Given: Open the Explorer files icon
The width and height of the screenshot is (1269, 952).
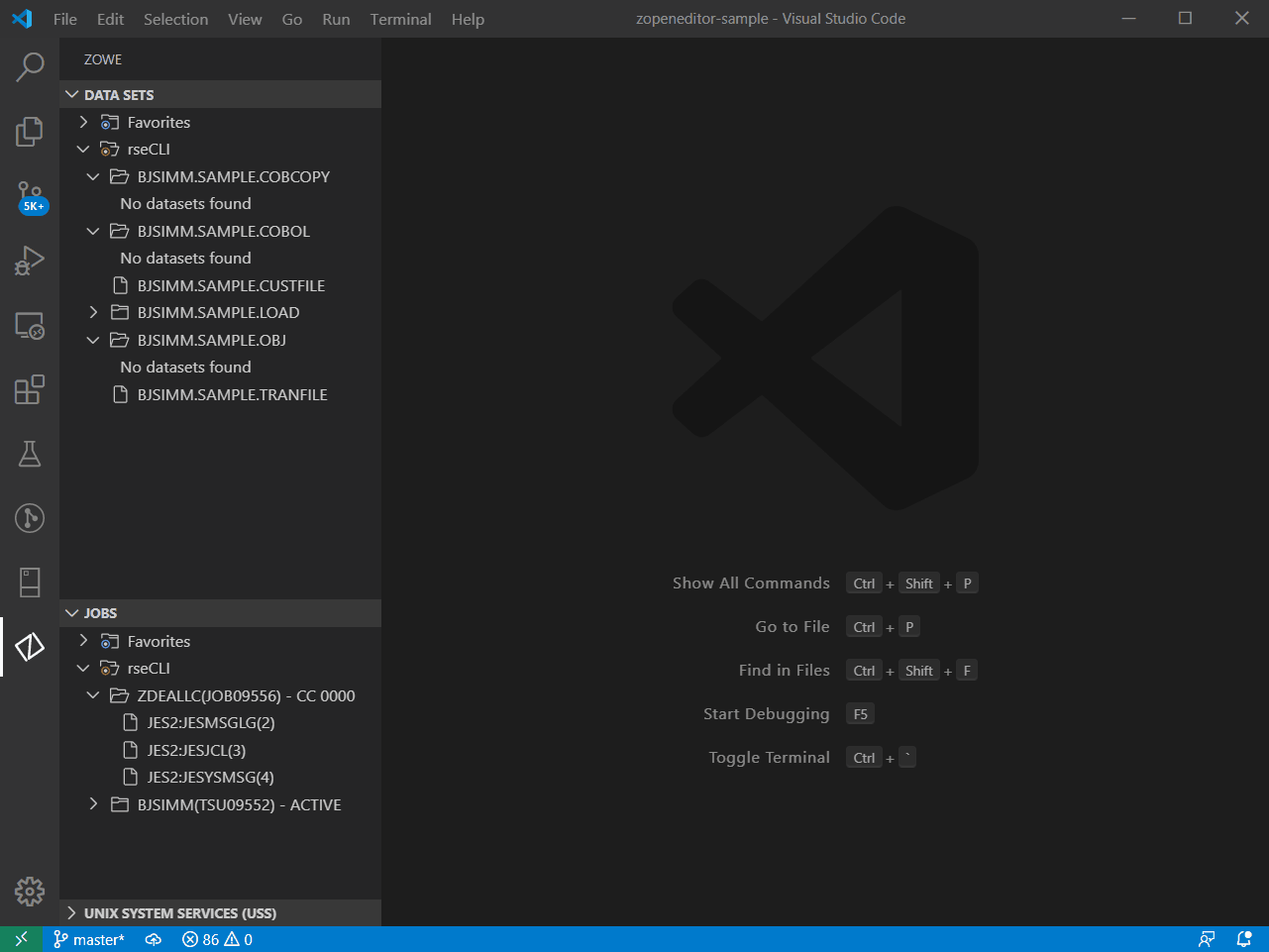Looking at the screenshot, I should tap(30, 132).
